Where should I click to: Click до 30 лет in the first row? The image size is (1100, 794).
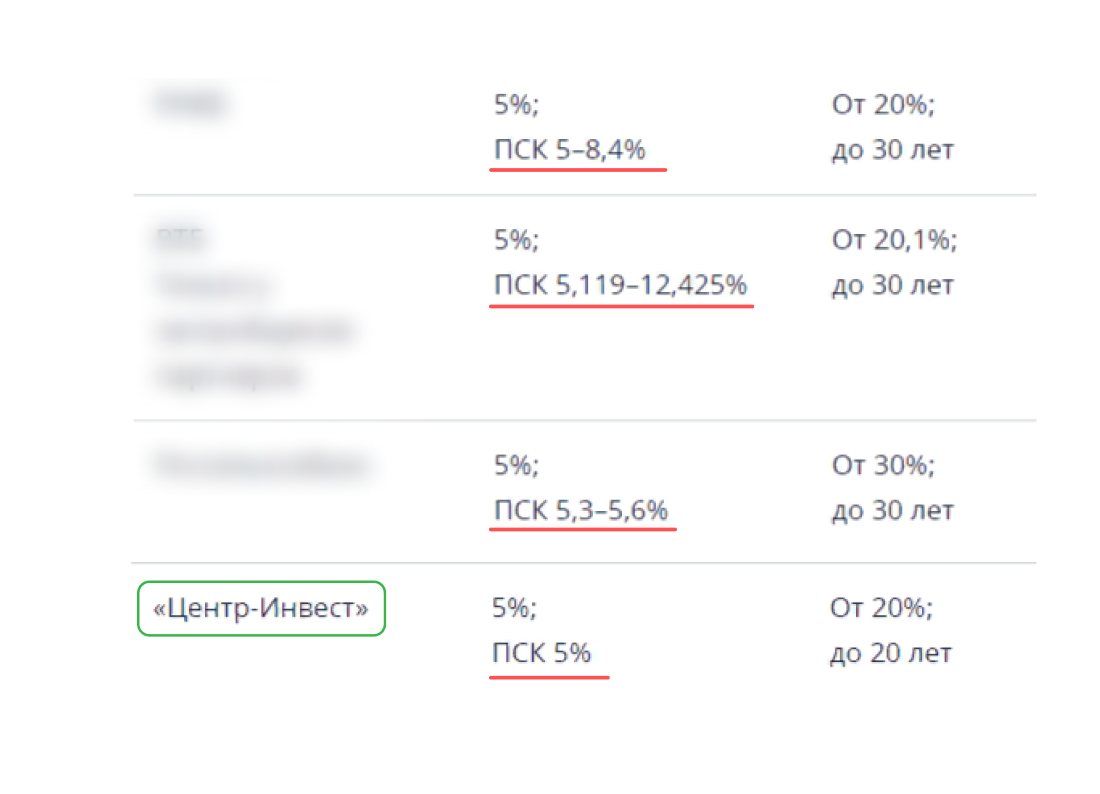point(893,149)
